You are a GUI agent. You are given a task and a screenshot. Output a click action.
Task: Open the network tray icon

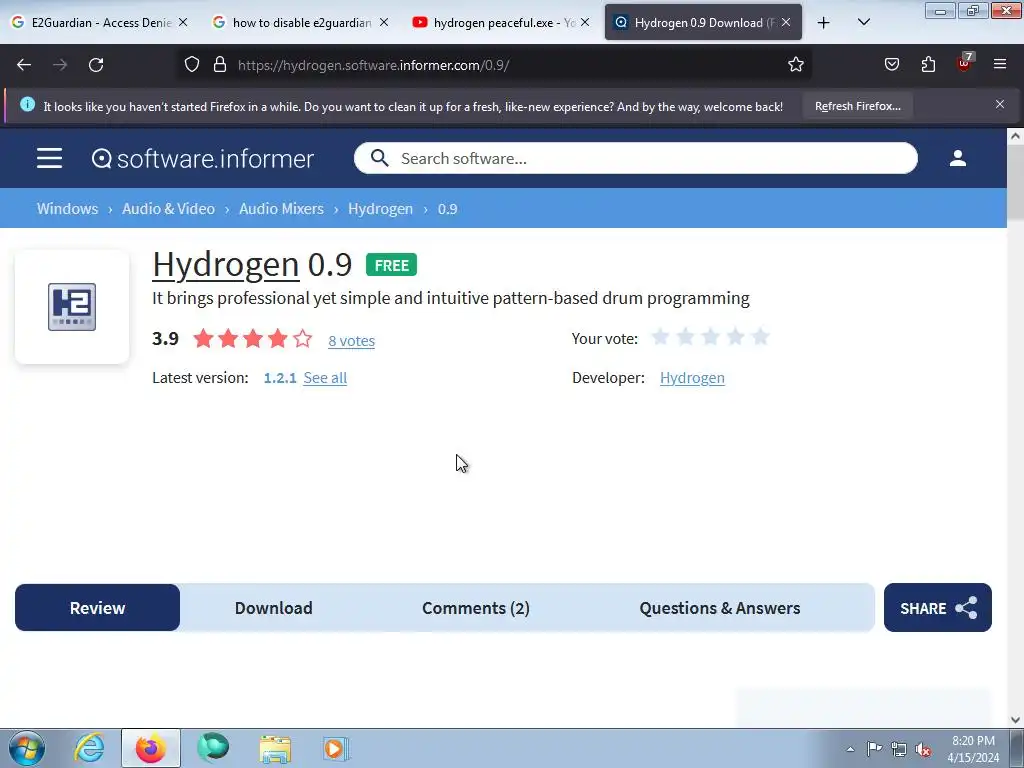point(899,750)
